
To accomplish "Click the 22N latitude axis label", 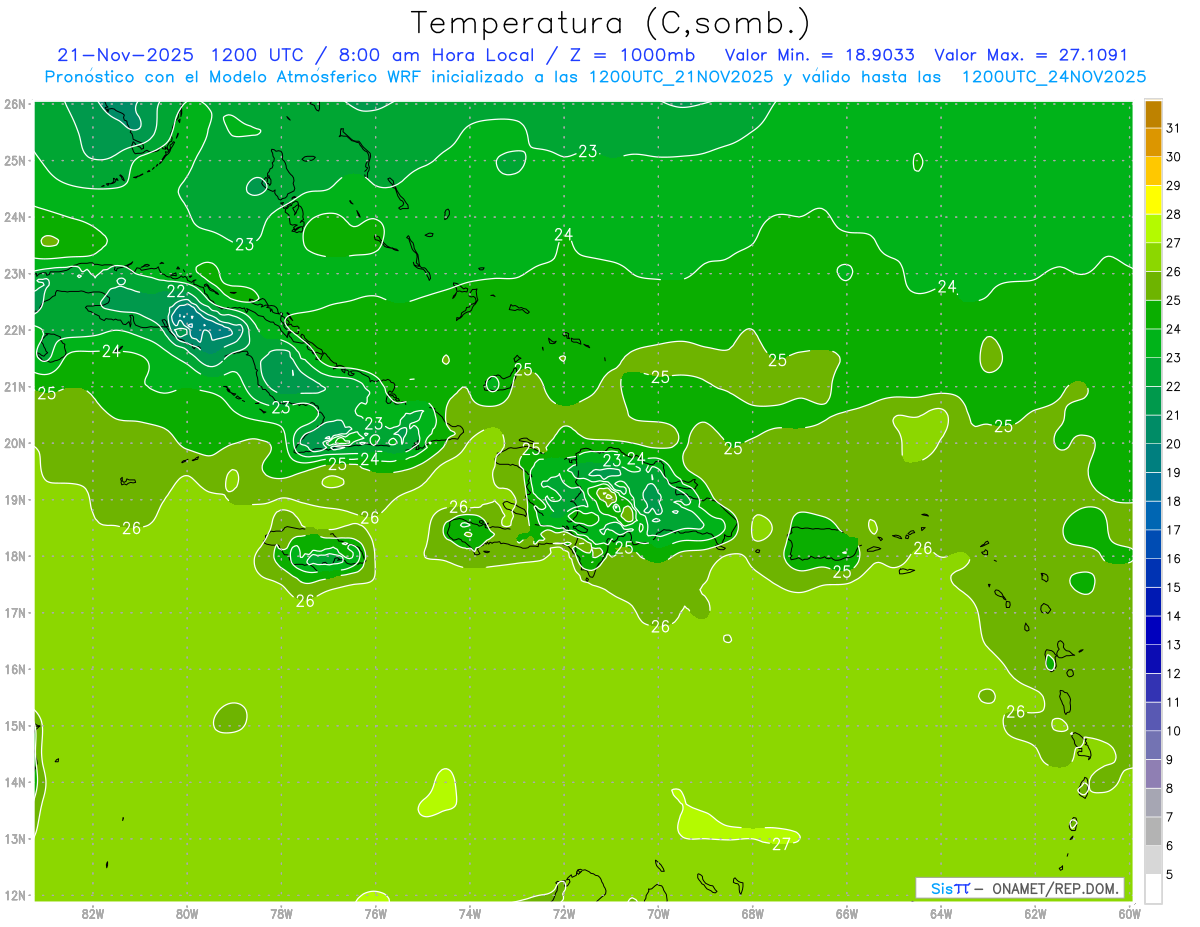I will point(15,330).
